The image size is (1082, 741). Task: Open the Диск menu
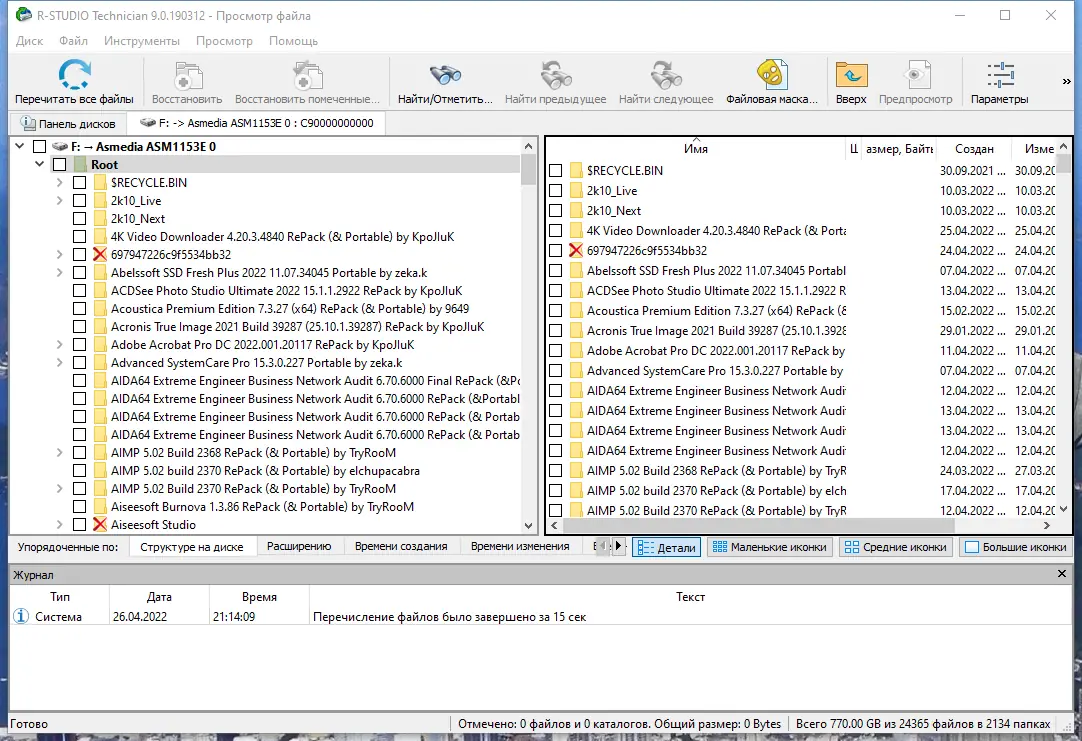click(30, 41)
